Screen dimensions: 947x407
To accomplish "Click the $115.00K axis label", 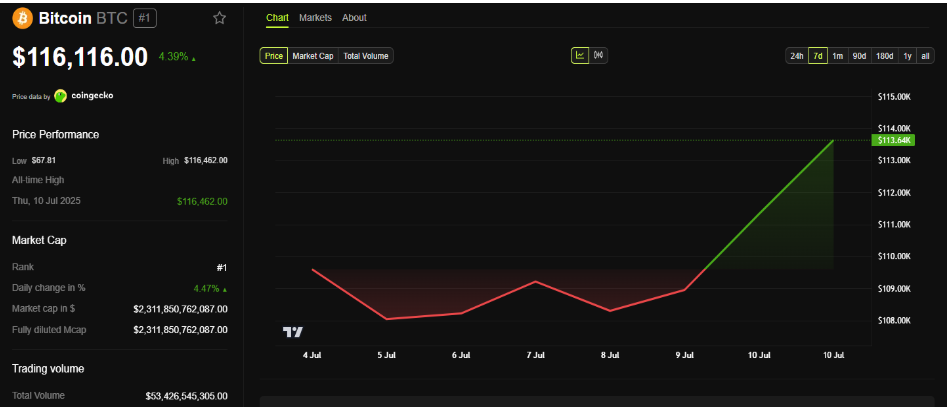I will (x=894, y=97).
